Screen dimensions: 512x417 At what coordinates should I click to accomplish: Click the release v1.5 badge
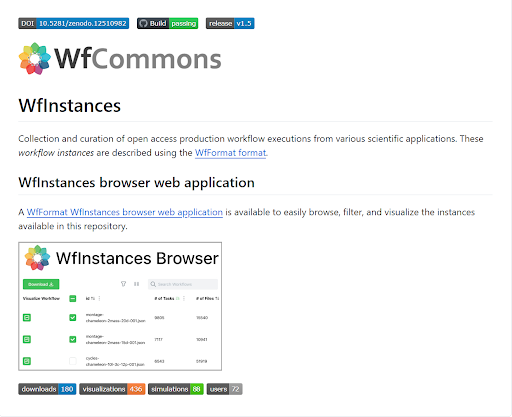[230, 23]
